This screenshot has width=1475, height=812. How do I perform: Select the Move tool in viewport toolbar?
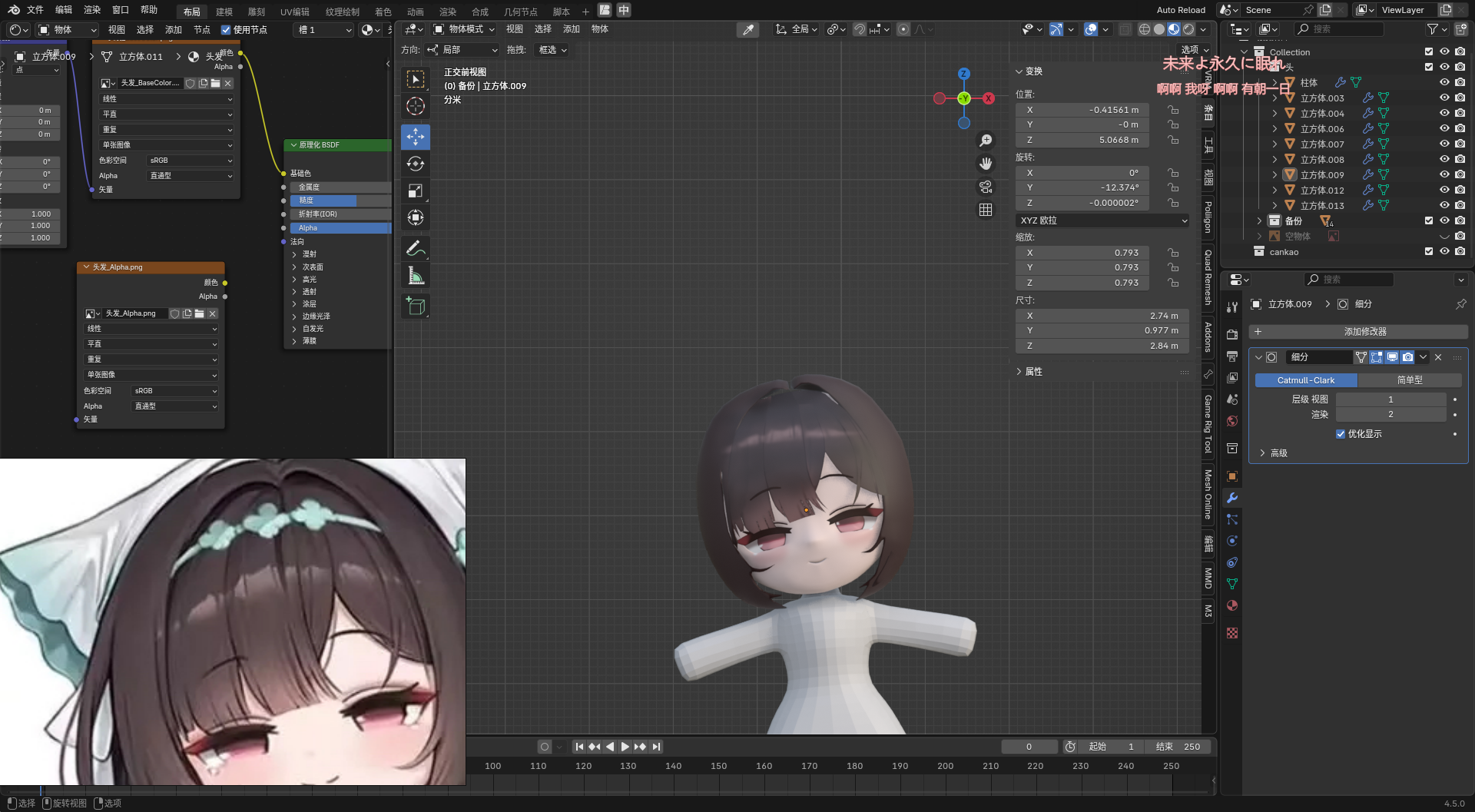pos(416,137)
